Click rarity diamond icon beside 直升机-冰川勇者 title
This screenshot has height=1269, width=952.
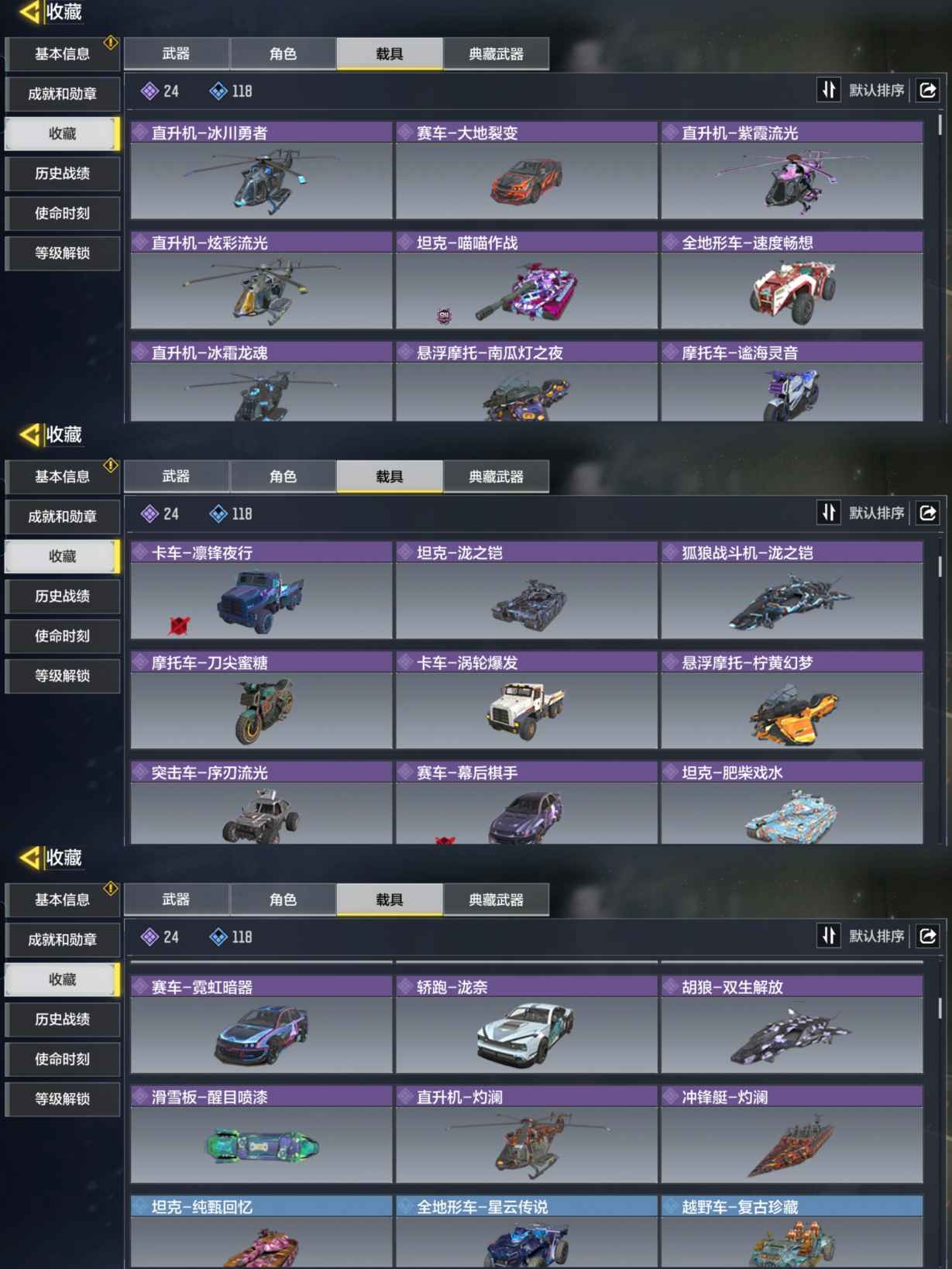coord(140,132)
